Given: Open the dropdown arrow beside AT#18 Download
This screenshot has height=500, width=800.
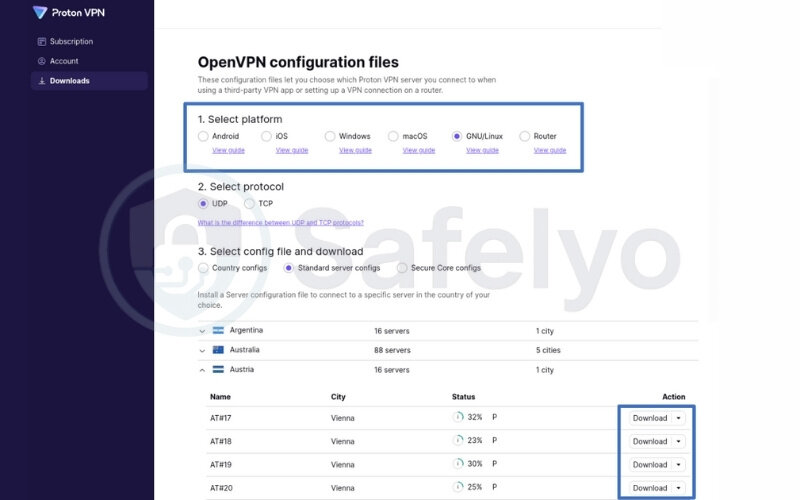Looking at the screenshot, I should point(679,441).
